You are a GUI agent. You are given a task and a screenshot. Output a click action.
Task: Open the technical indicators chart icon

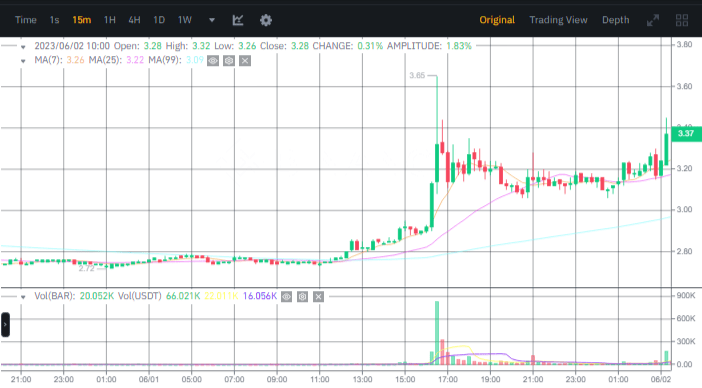(238, 20)
